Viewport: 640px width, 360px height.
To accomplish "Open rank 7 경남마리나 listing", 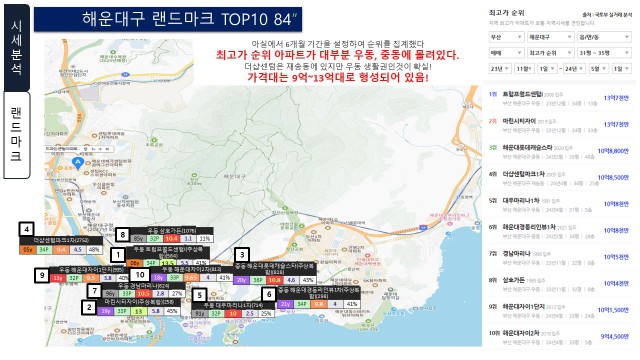I will [559, 258].
